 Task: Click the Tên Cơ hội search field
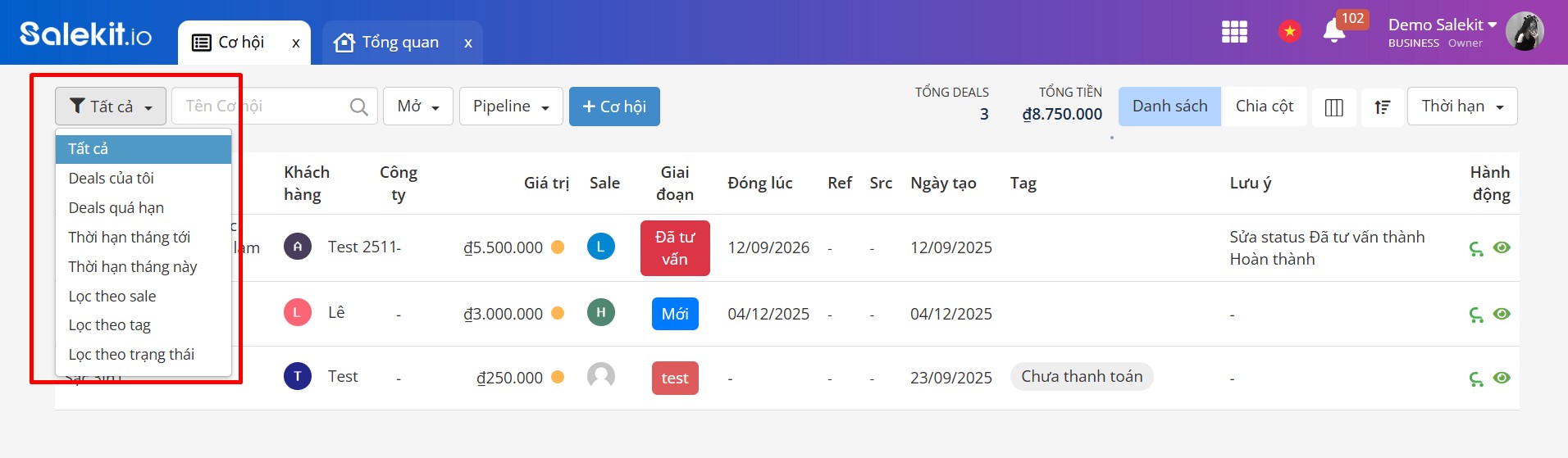tap(262, 107)
